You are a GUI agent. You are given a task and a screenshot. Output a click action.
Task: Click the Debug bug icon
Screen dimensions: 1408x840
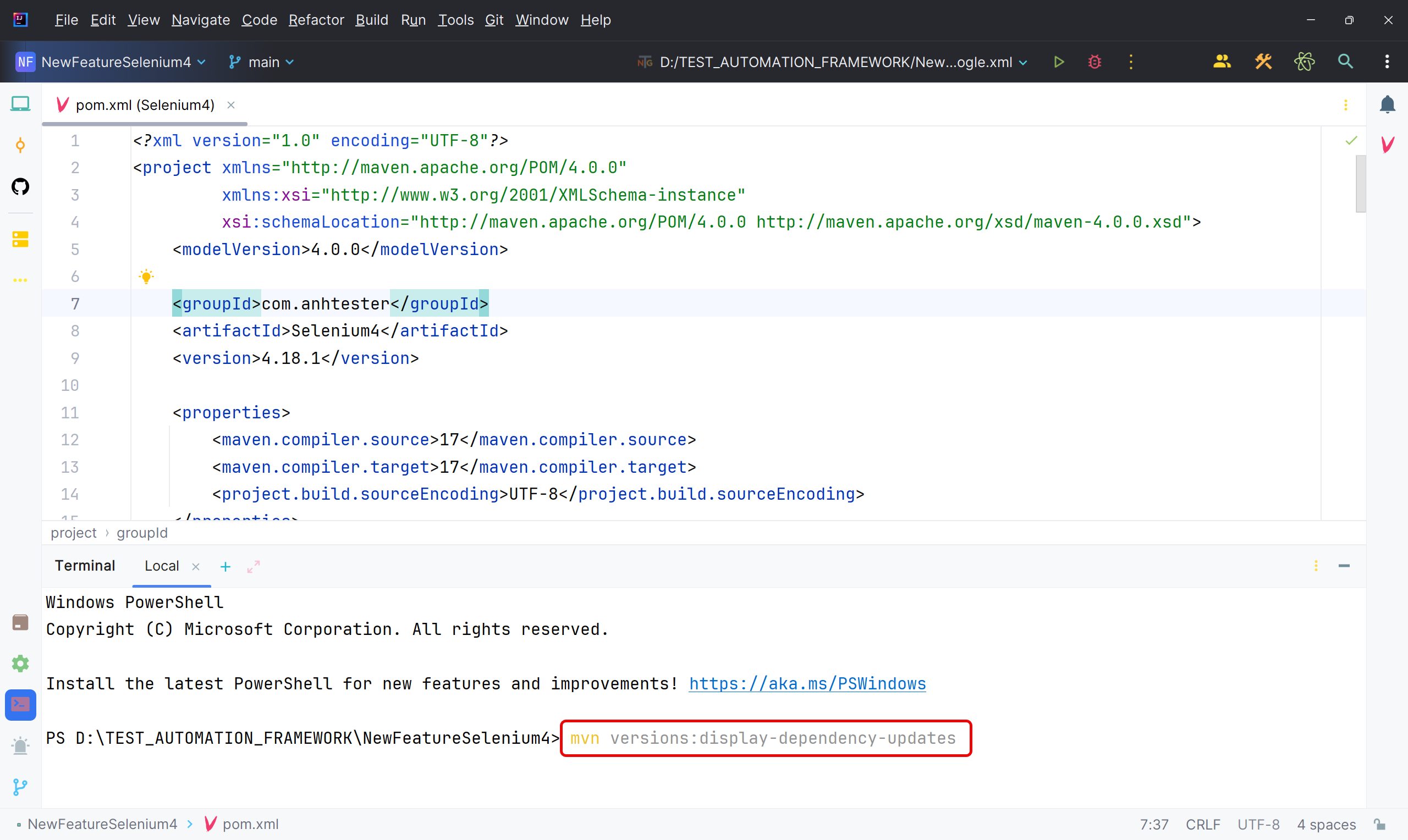click(1094, 62)
